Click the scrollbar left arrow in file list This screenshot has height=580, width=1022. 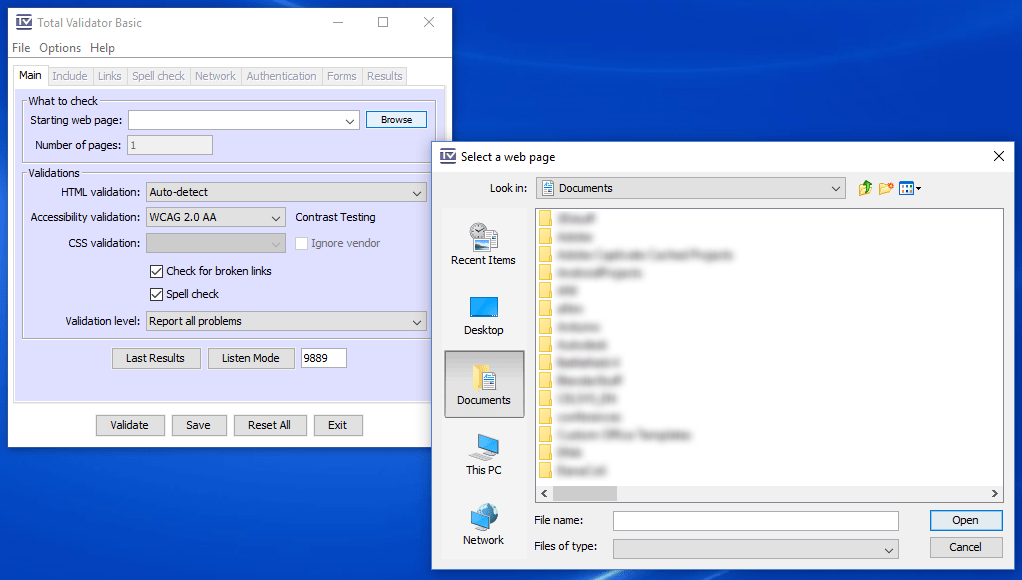(544, 494)
